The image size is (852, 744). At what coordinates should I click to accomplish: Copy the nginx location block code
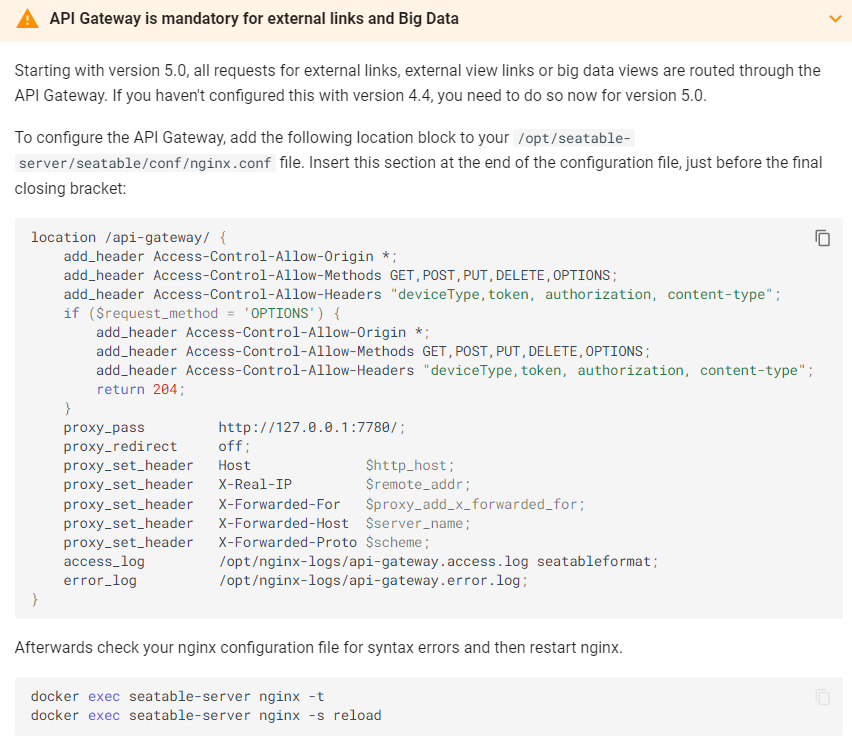(x=822, y=238)
